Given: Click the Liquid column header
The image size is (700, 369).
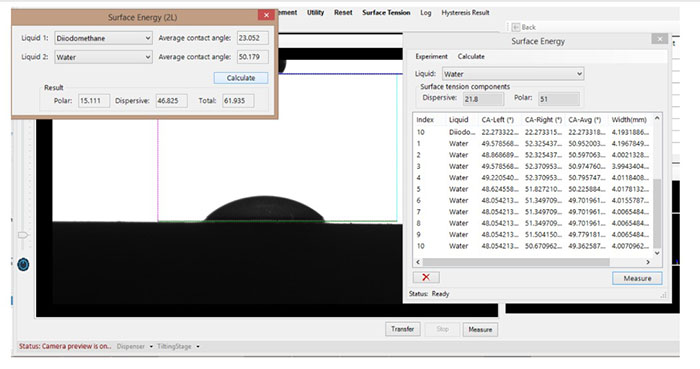Looking at the screenshot, I should point(458,120).
